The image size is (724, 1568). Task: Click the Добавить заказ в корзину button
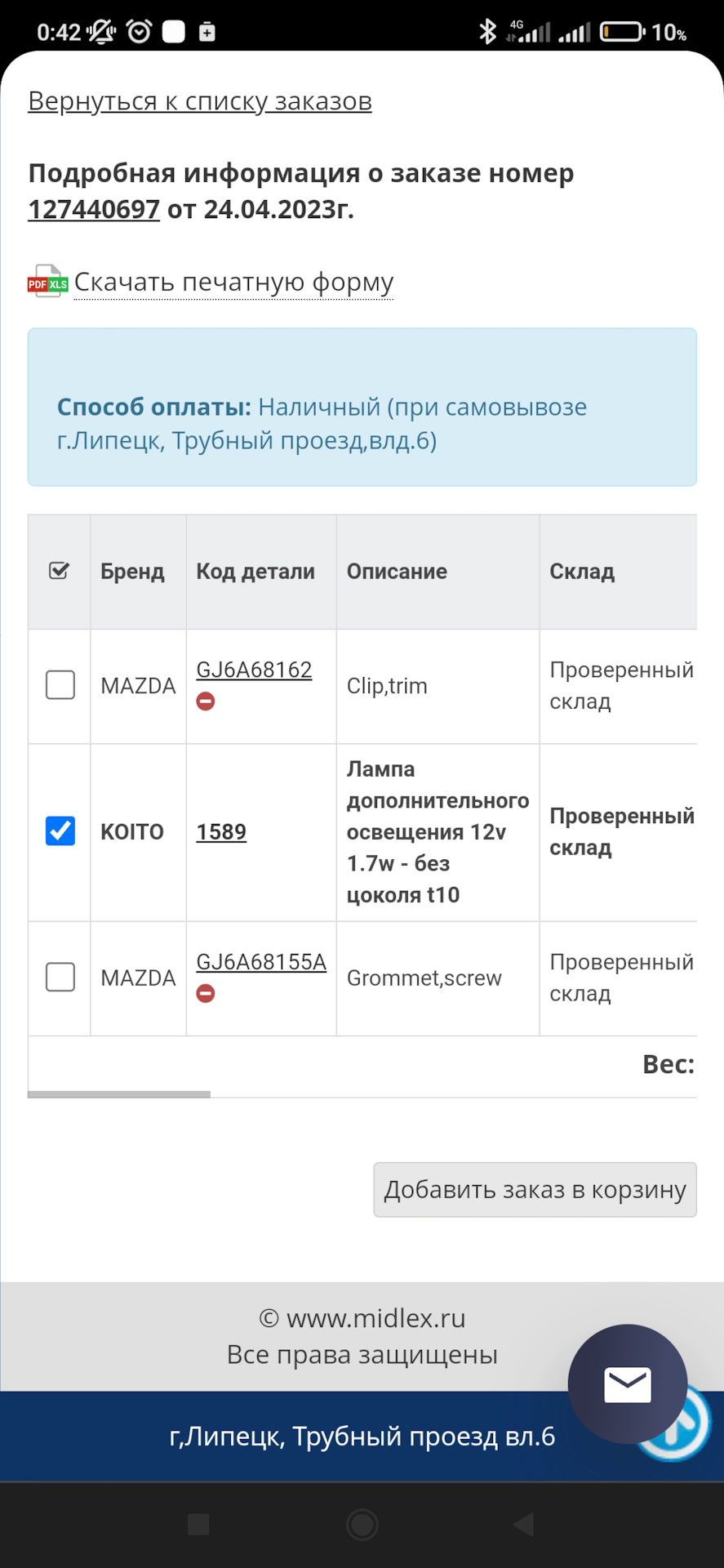[x=534, y=1189]
